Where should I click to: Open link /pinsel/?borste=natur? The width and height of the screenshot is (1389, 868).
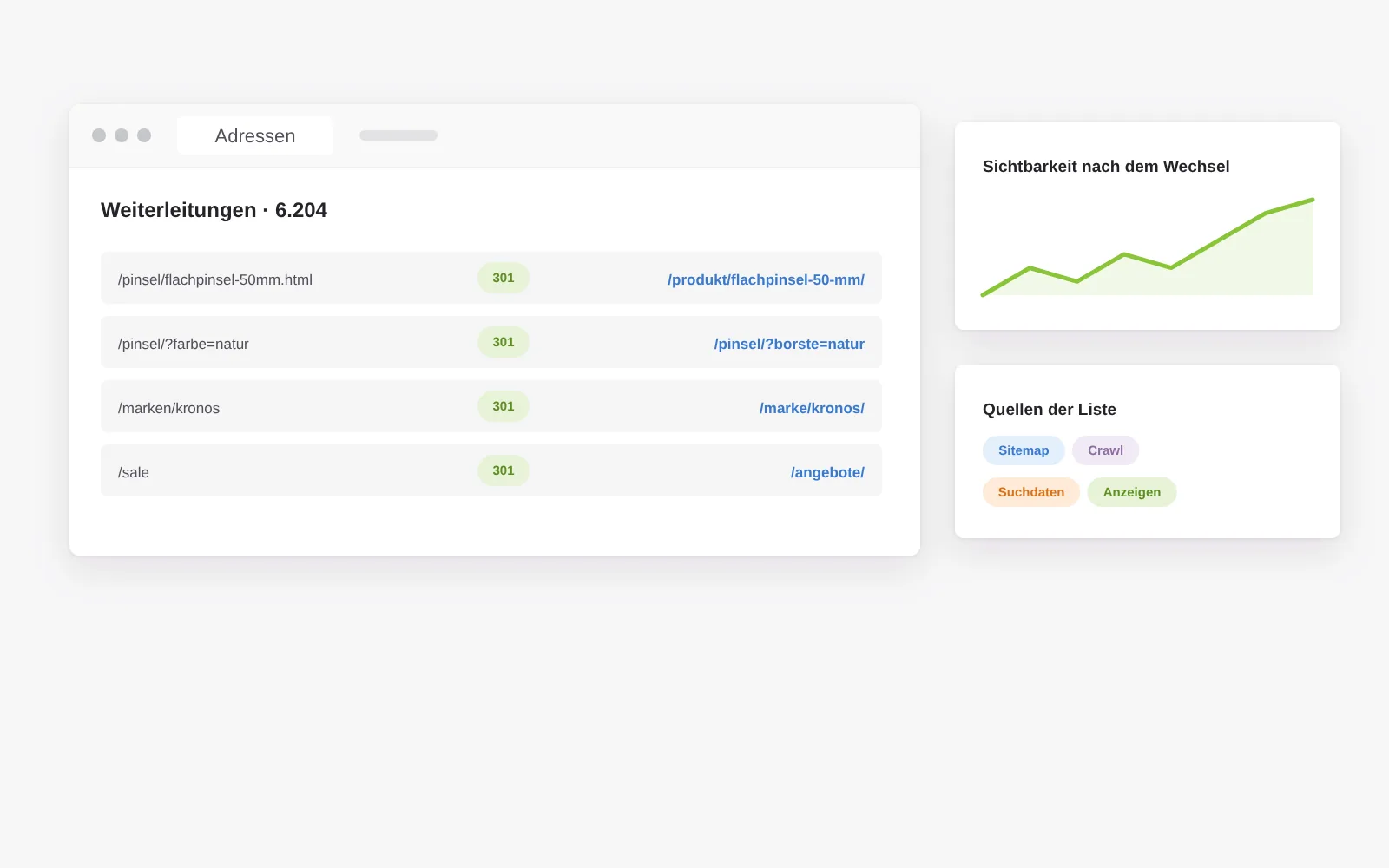pos(789,344)
